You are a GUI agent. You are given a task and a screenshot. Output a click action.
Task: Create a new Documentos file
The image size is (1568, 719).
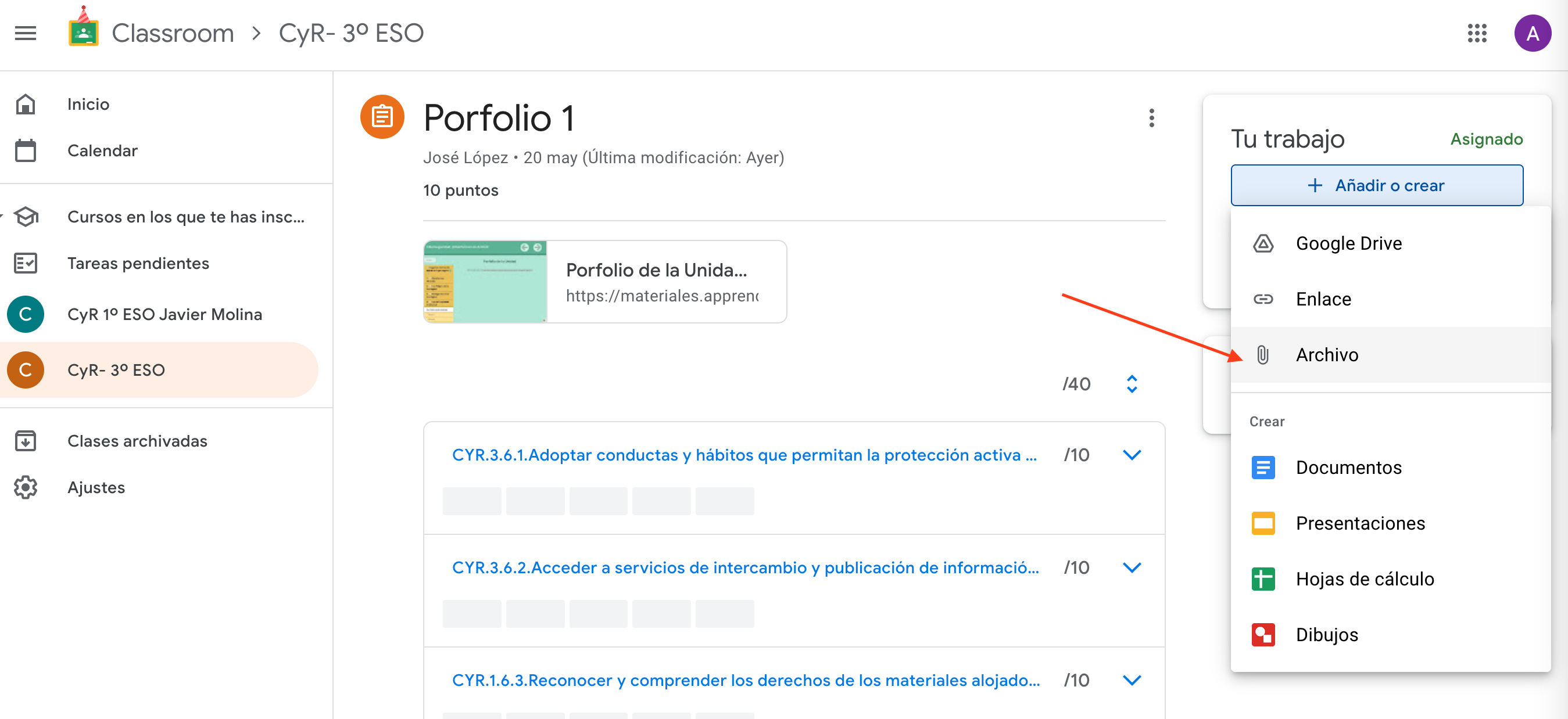pyautogui.click(x=1348, y=467)
